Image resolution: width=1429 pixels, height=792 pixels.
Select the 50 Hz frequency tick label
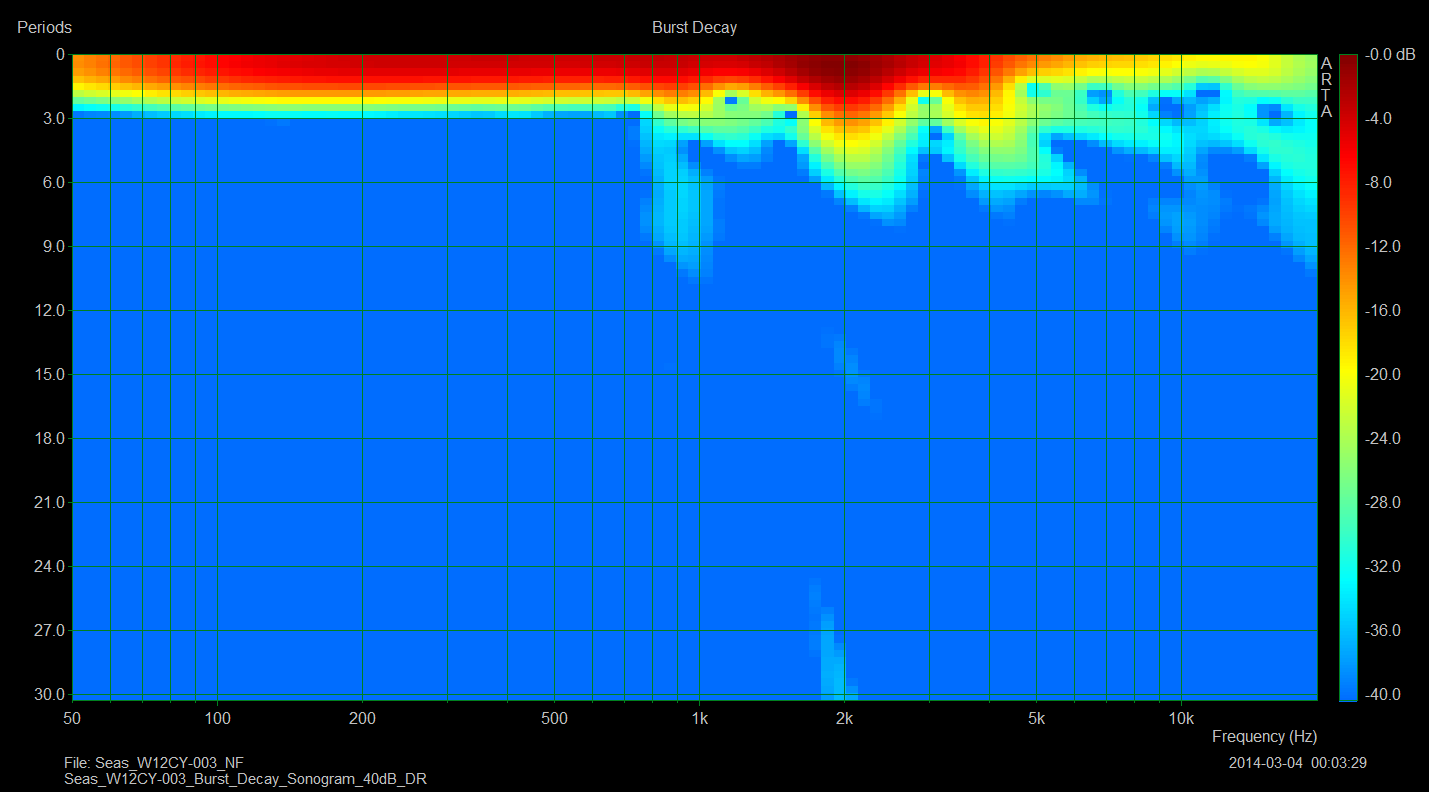(x=72, y=718)
